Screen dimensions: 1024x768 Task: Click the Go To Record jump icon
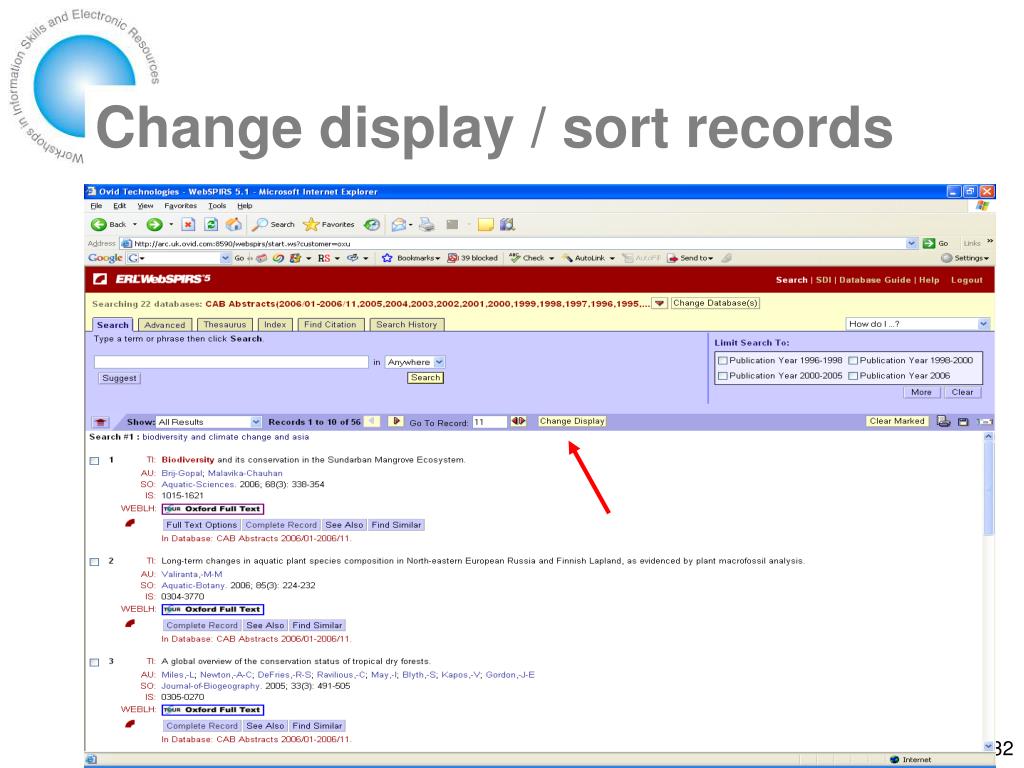(518, 421)
